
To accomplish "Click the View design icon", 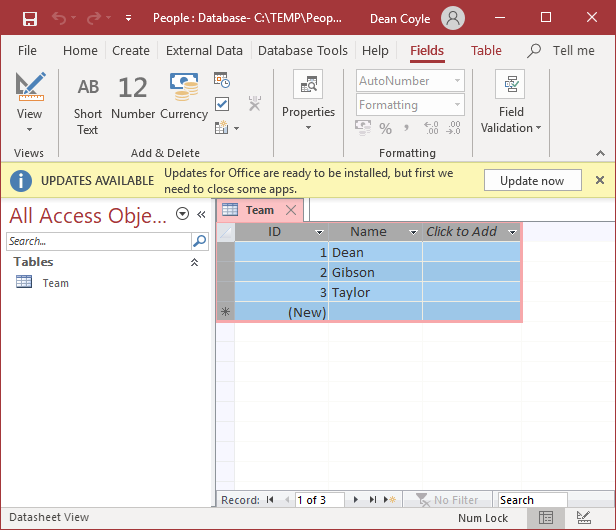I will coord(30,87).
